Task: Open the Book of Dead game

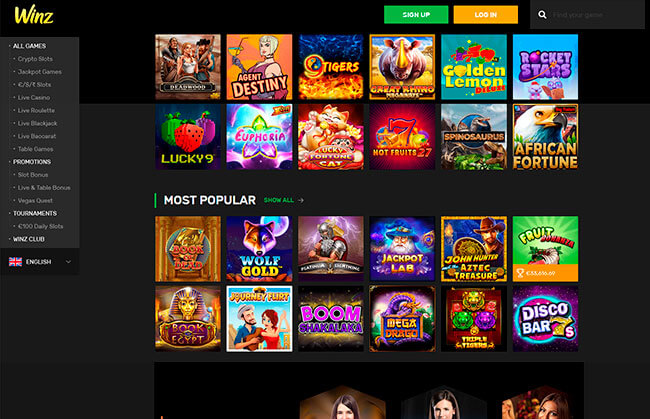Action: pyautogui.click(x=188, y=249)
